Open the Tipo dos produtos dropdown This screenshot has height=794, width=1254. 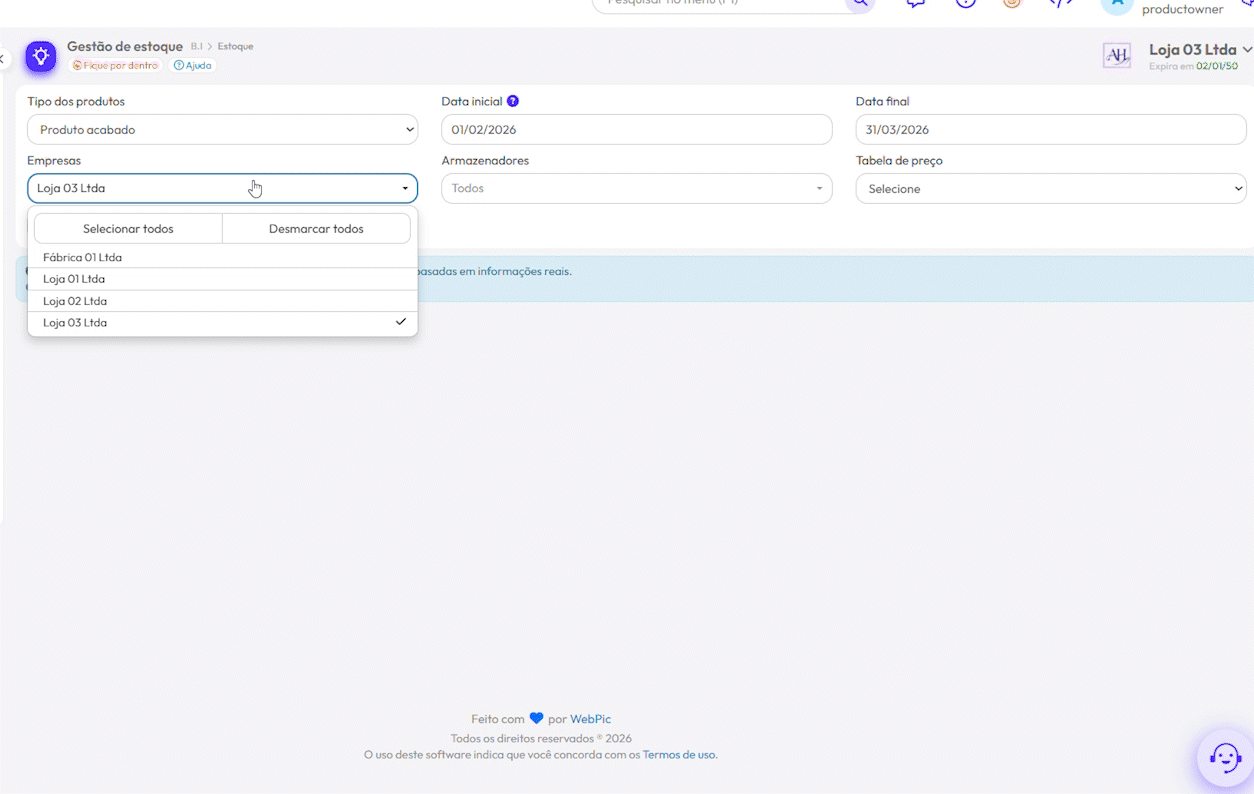[x=222, y=129]
